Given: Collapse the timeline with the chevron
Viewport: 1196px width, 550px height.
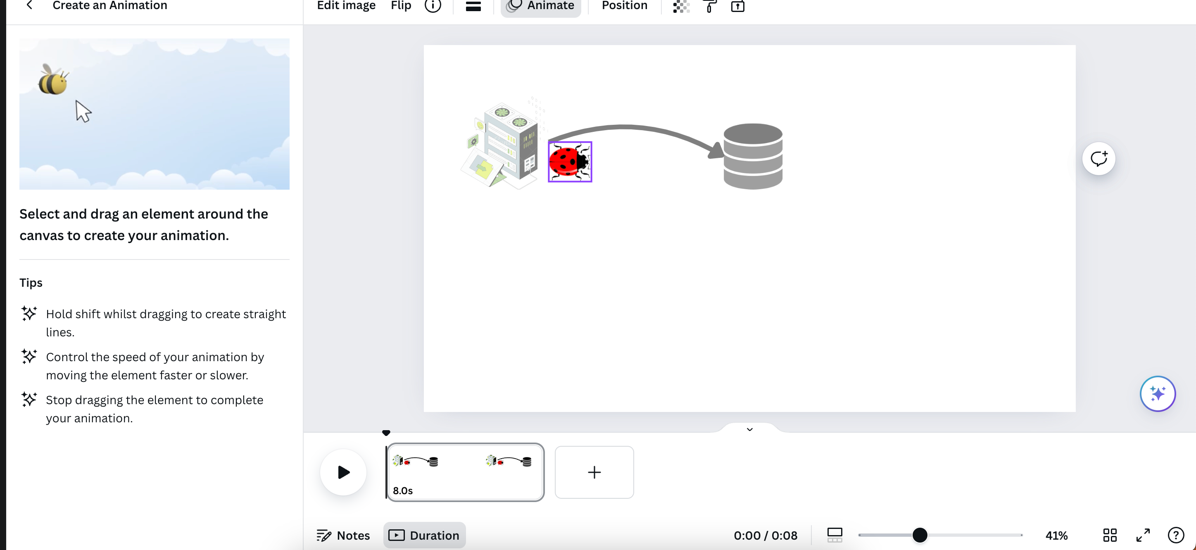Looking at the screenshot, I should tap(749, 429).
